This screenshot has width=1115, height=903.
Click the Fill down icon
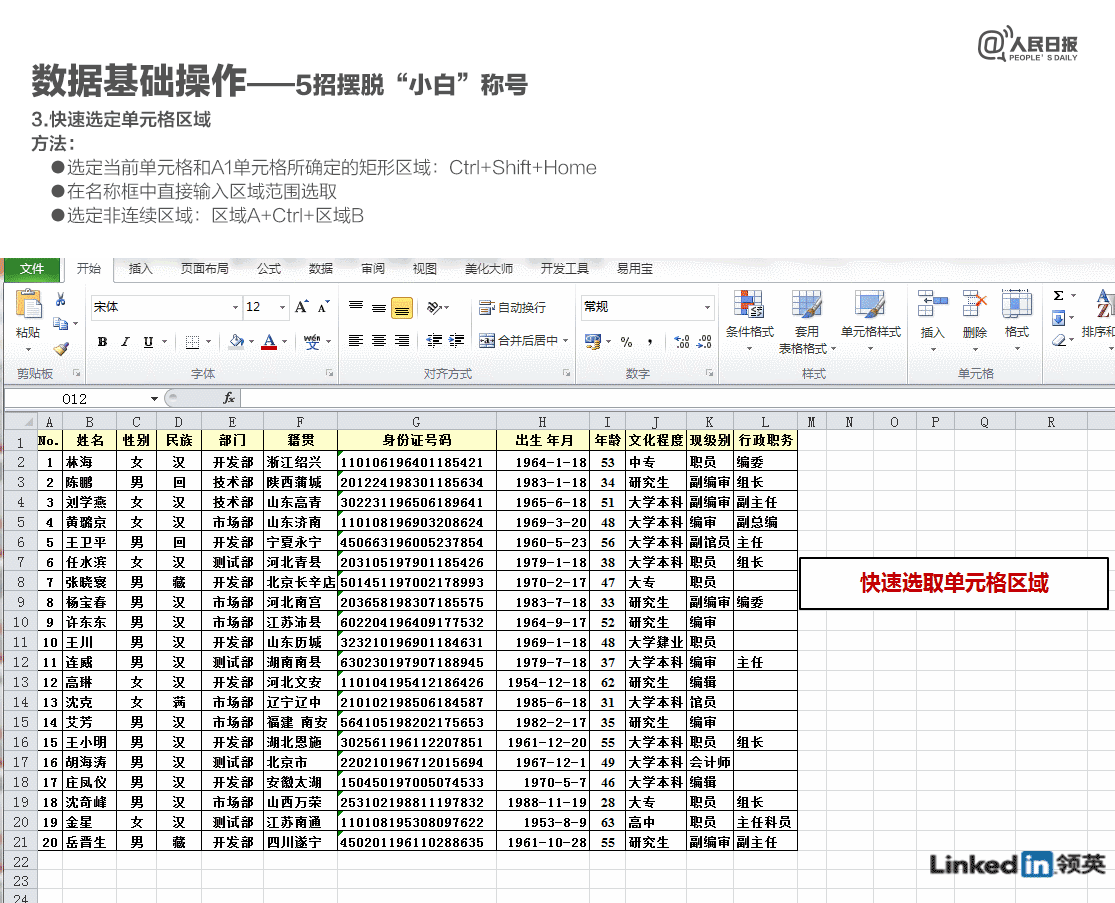tap(1059, 318)
